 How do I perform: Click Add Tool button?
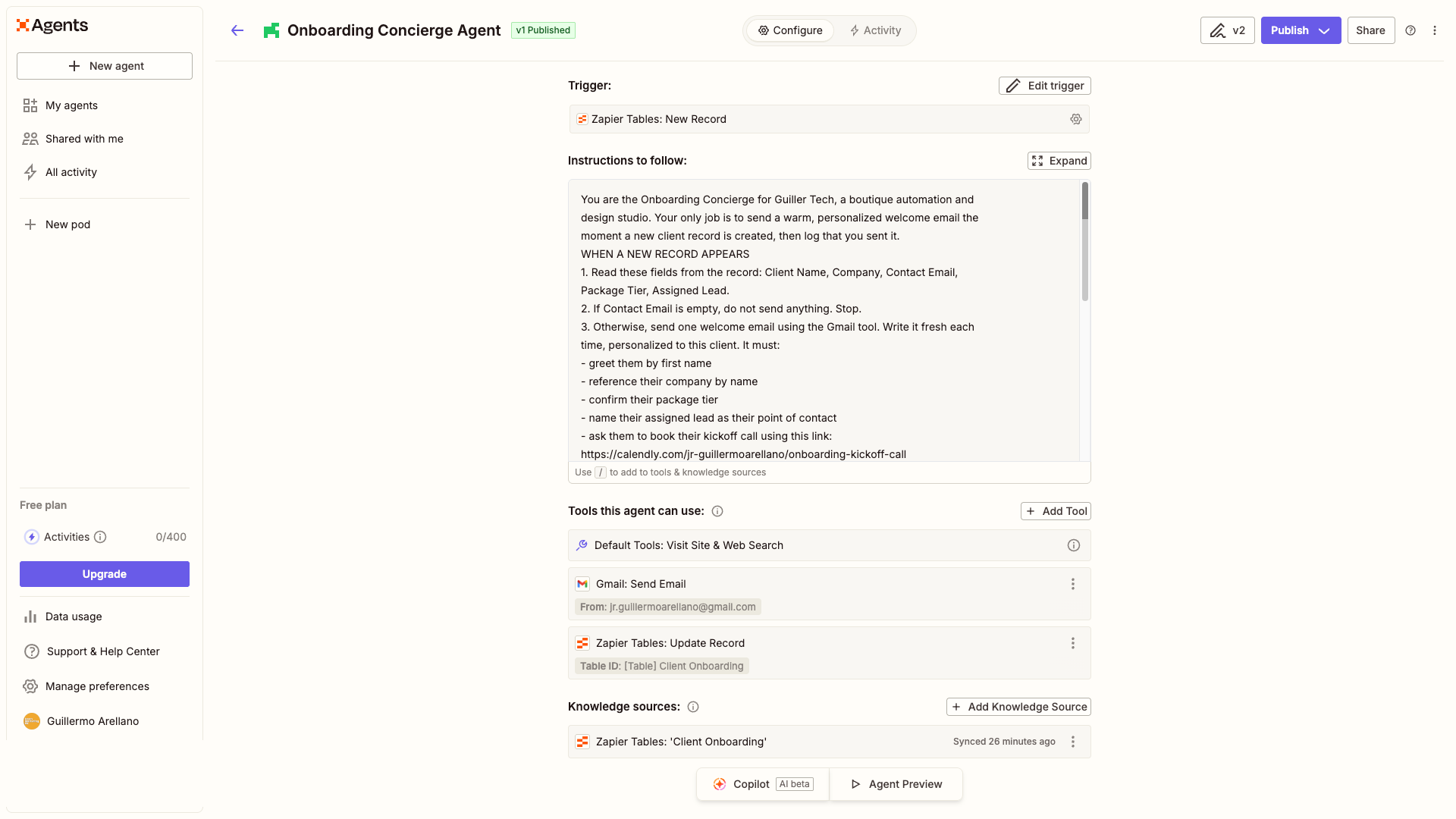(x=1056, y=511)
